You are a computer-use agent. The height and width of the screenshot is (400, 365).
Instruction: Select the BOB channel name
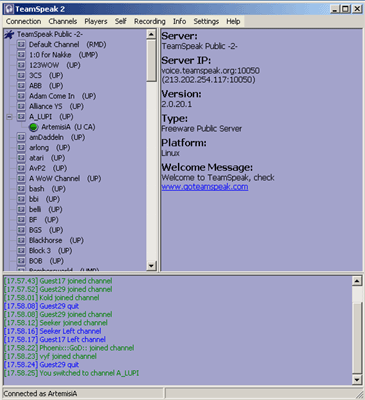click(x=36, y=261)
